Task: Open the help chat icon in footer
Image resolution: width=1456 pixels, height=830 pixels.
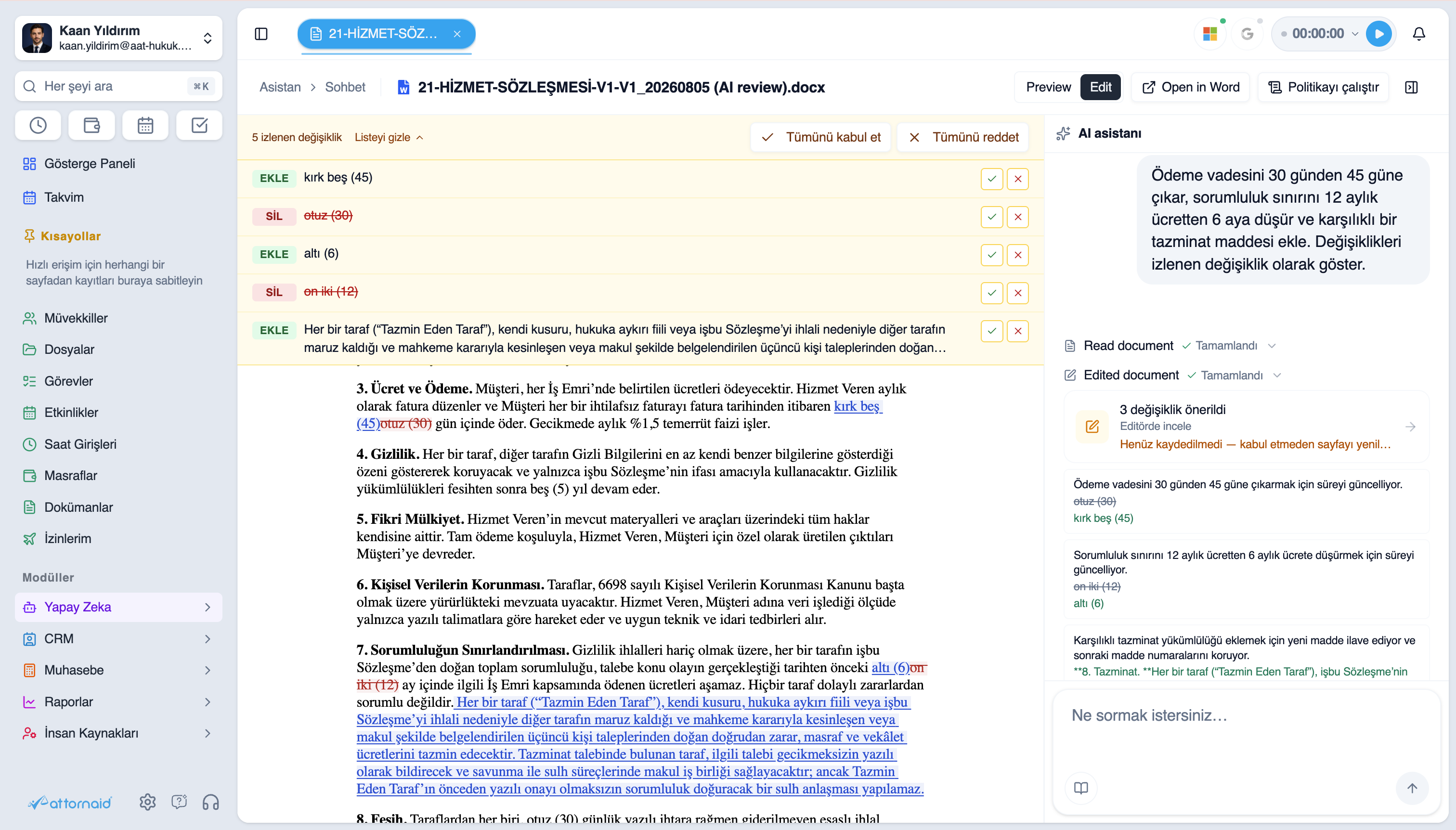Action: tap(179, 802)
